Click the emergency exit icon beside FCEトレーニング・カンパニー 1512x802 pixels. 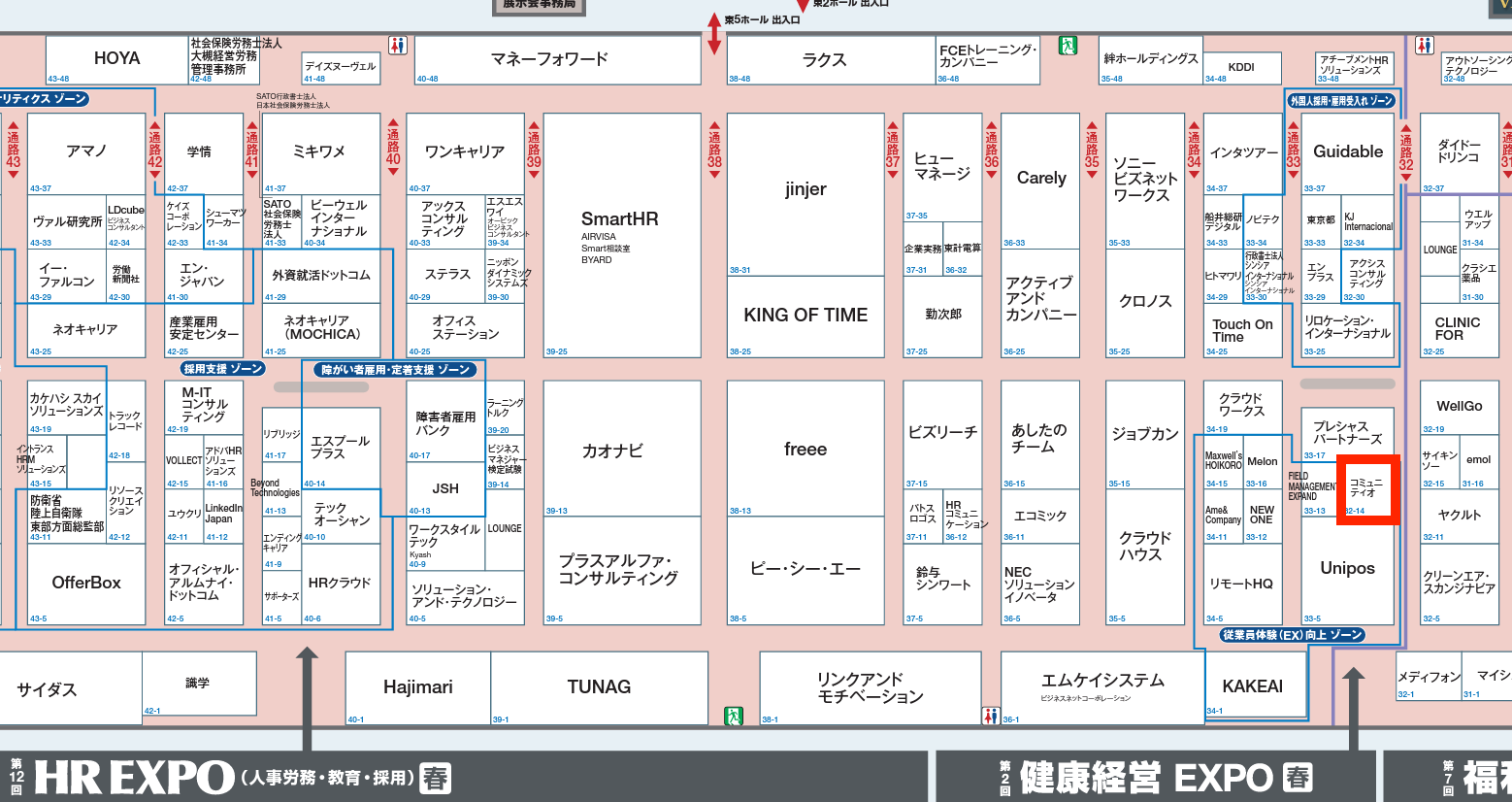coord(1068,45)
